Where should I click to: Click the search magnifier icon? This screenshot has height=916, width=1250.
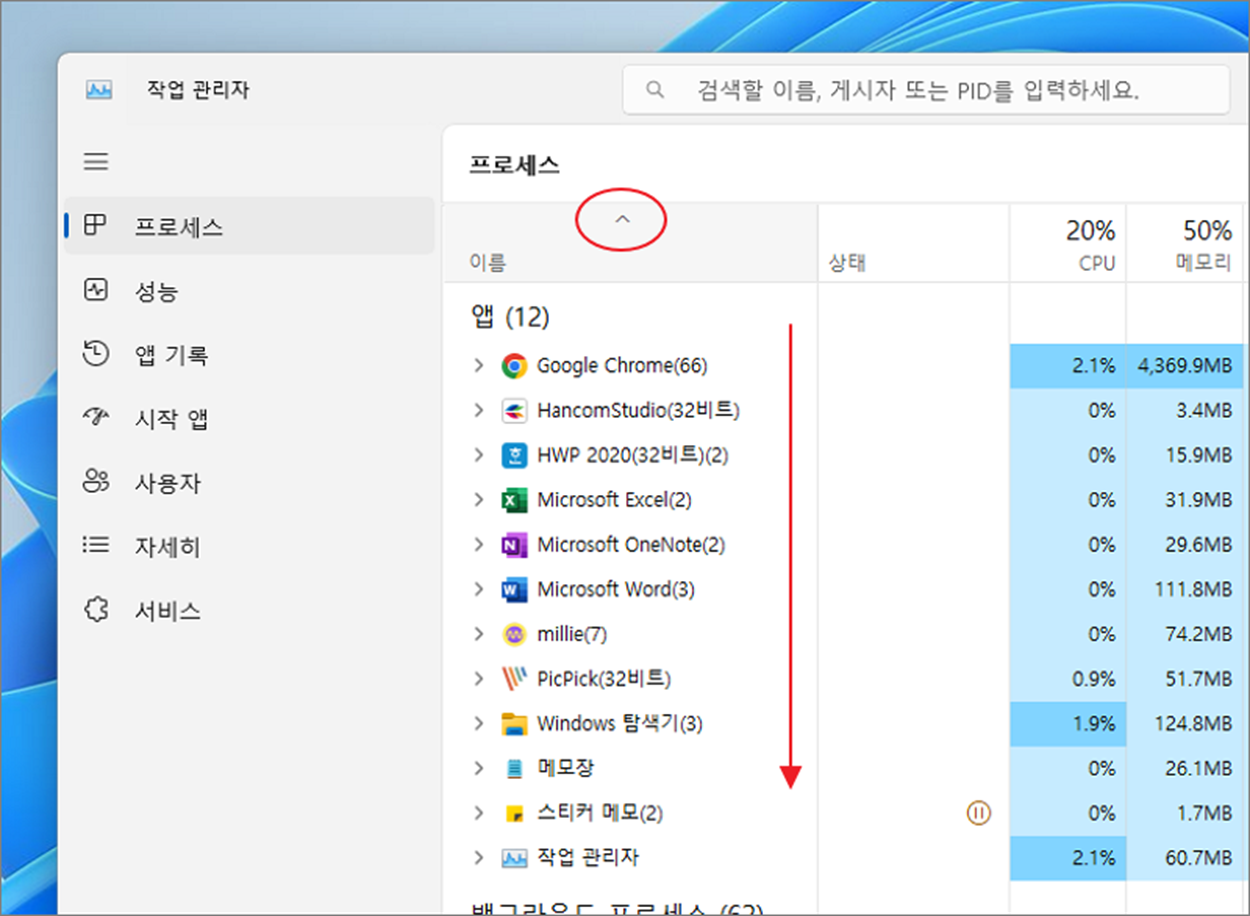pos(655,90)
